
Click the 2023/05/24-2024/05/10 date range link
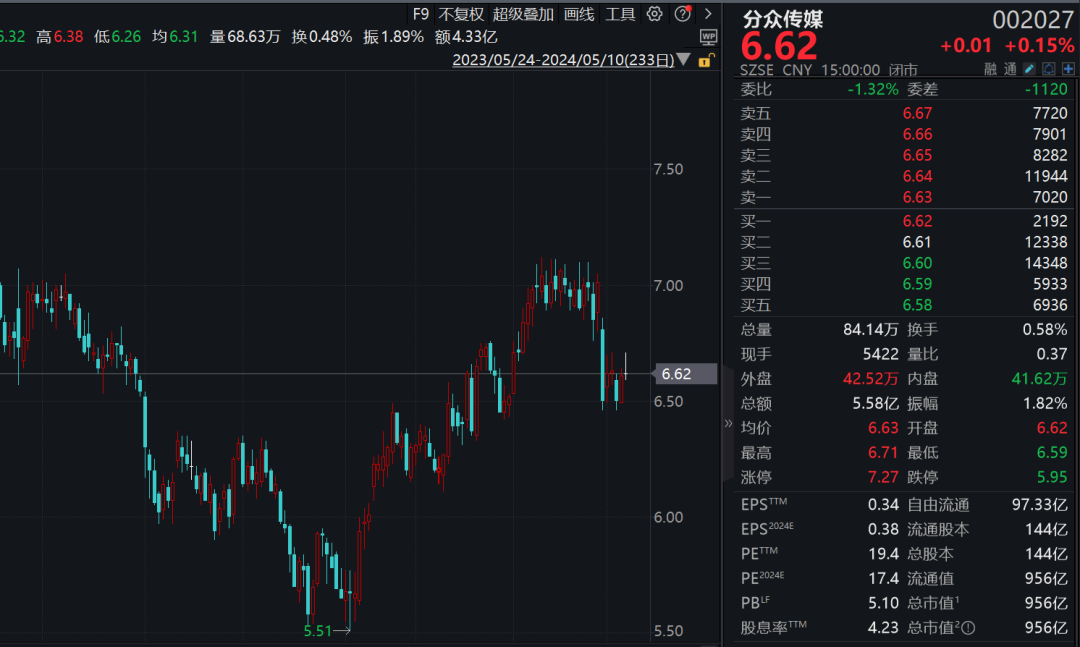[563, 60]
